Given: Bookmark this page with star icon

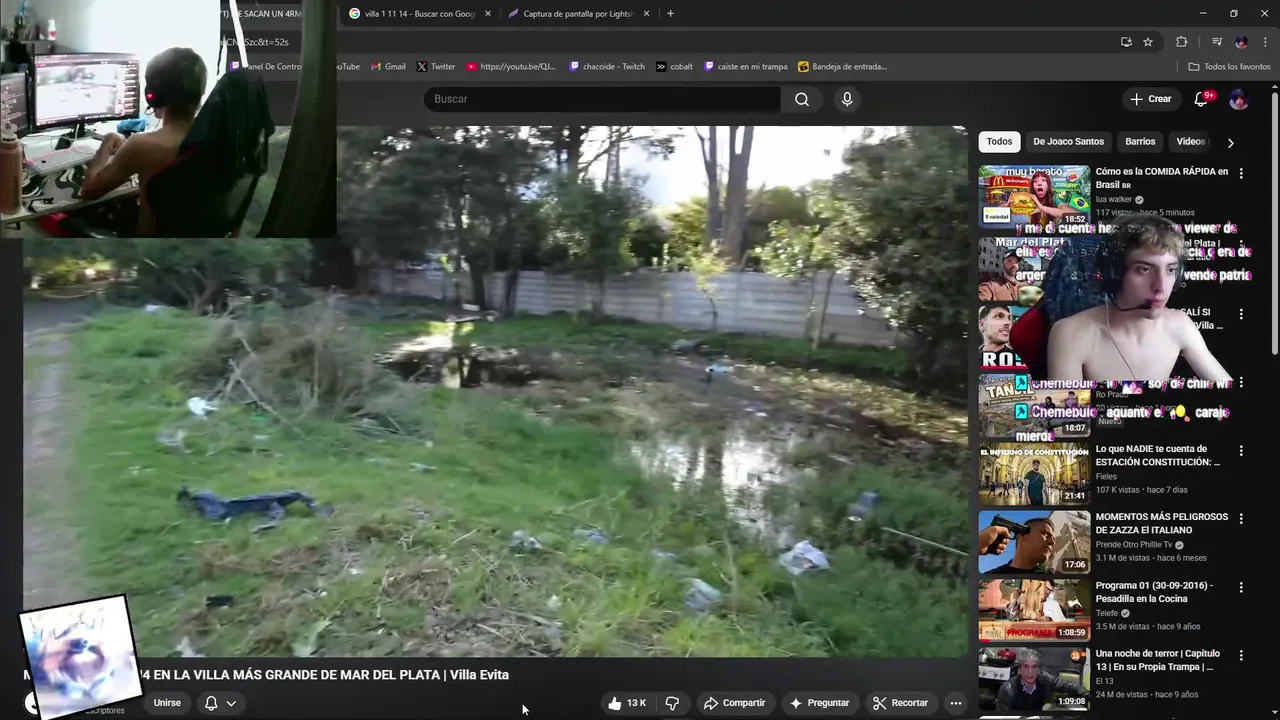Looking at the screenshot, I should click(x=1148, y=42).
